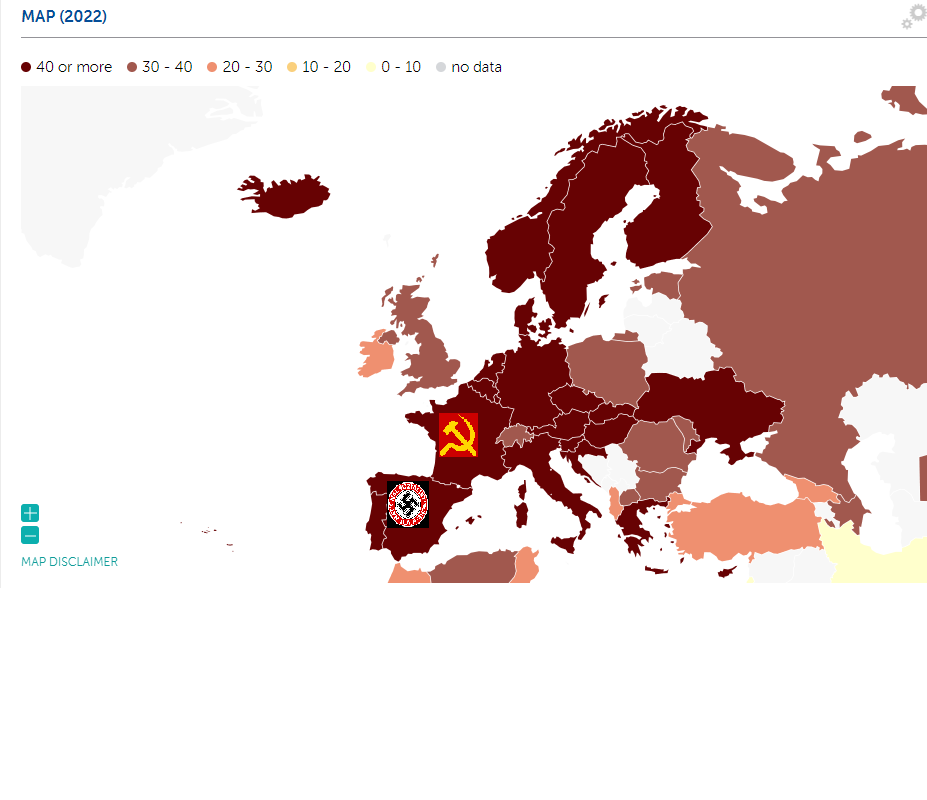Image resolution: width=927 pixels, height=800 pixels.
Task: Click the 'no data' legend dot
Action: pos(441,67)
